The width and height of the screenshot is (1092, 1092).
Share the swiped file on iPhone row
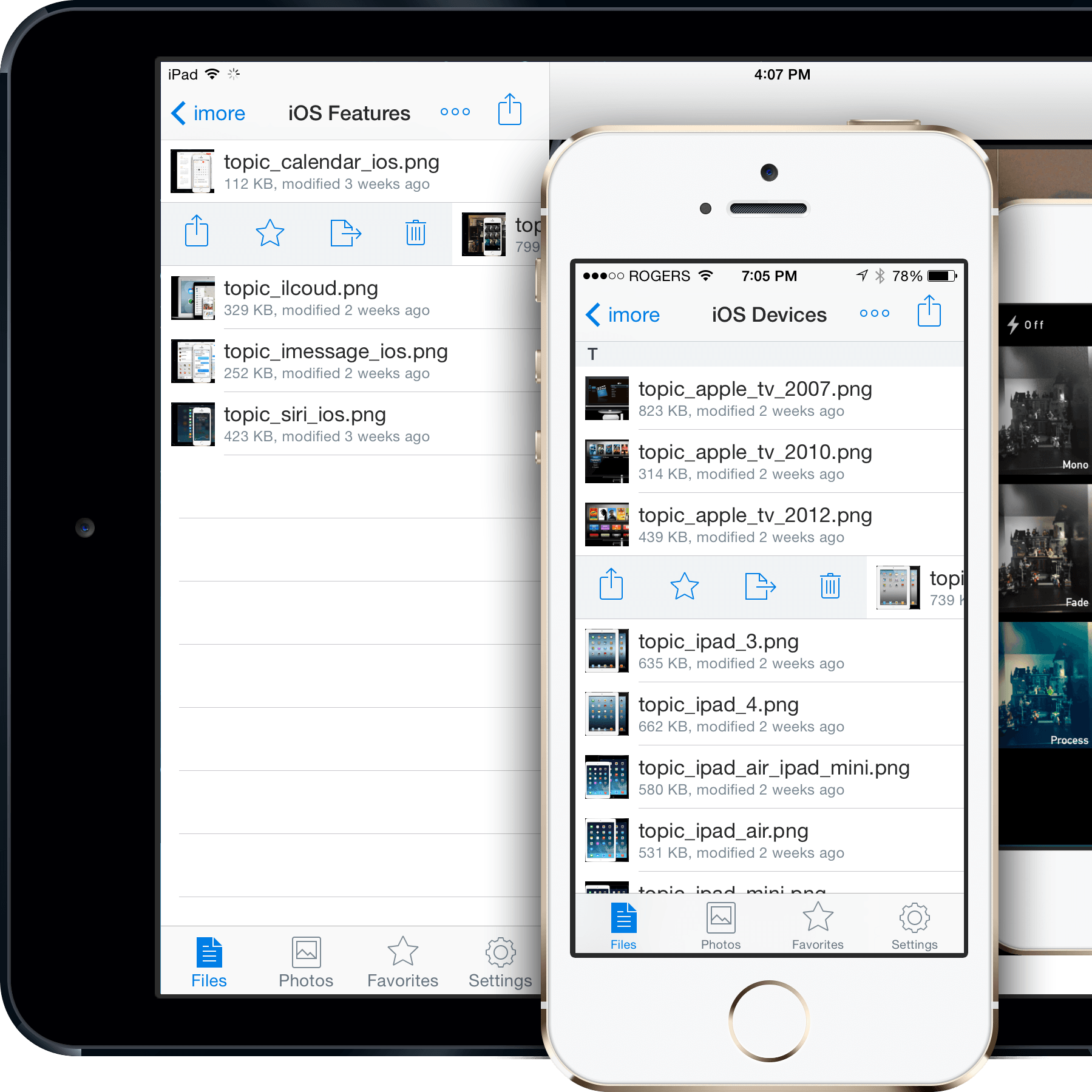(x=611, y=584)
